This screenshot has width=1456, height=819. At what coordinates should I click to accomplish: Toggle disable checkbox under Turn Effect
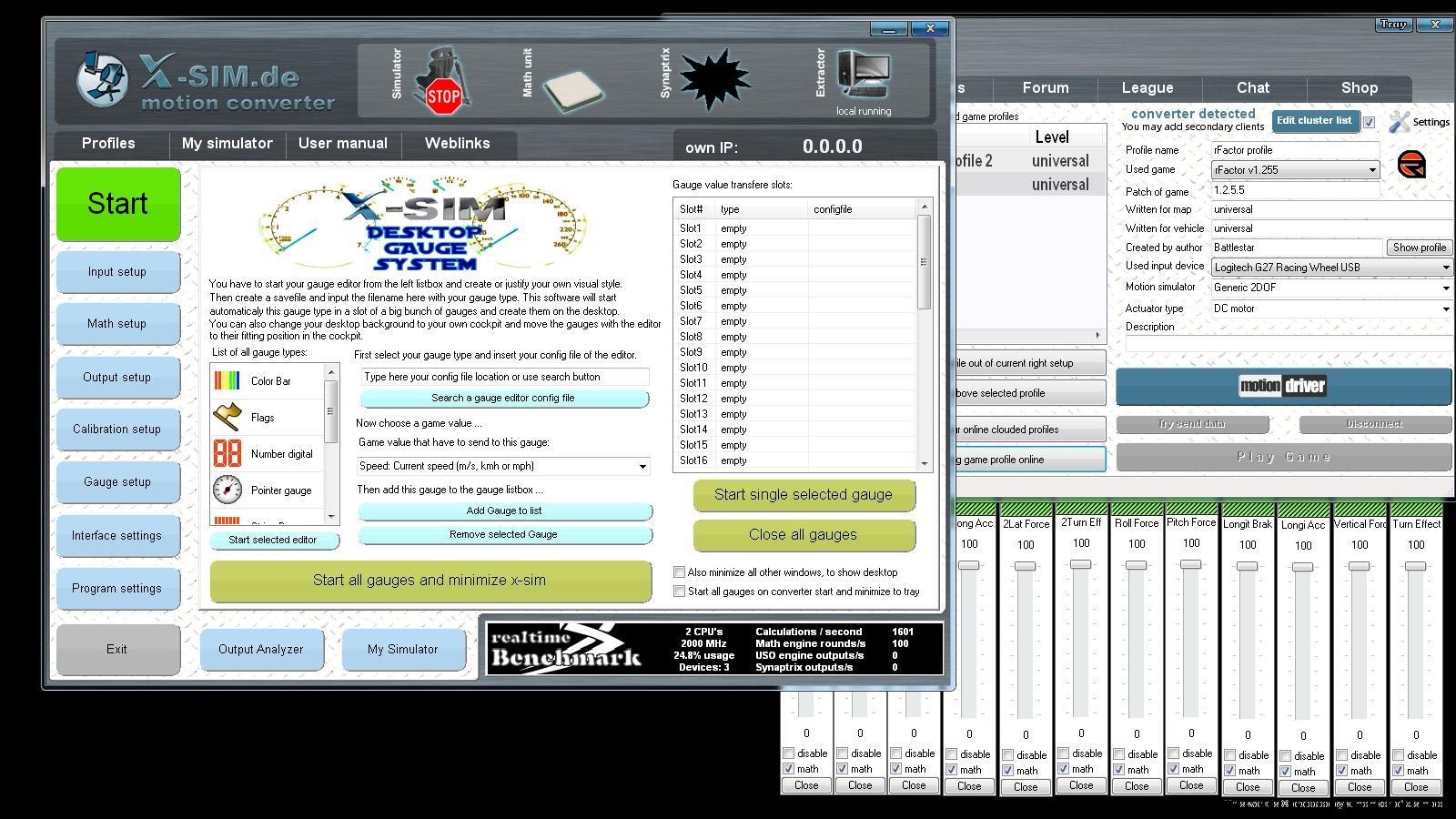point(1399,754)
